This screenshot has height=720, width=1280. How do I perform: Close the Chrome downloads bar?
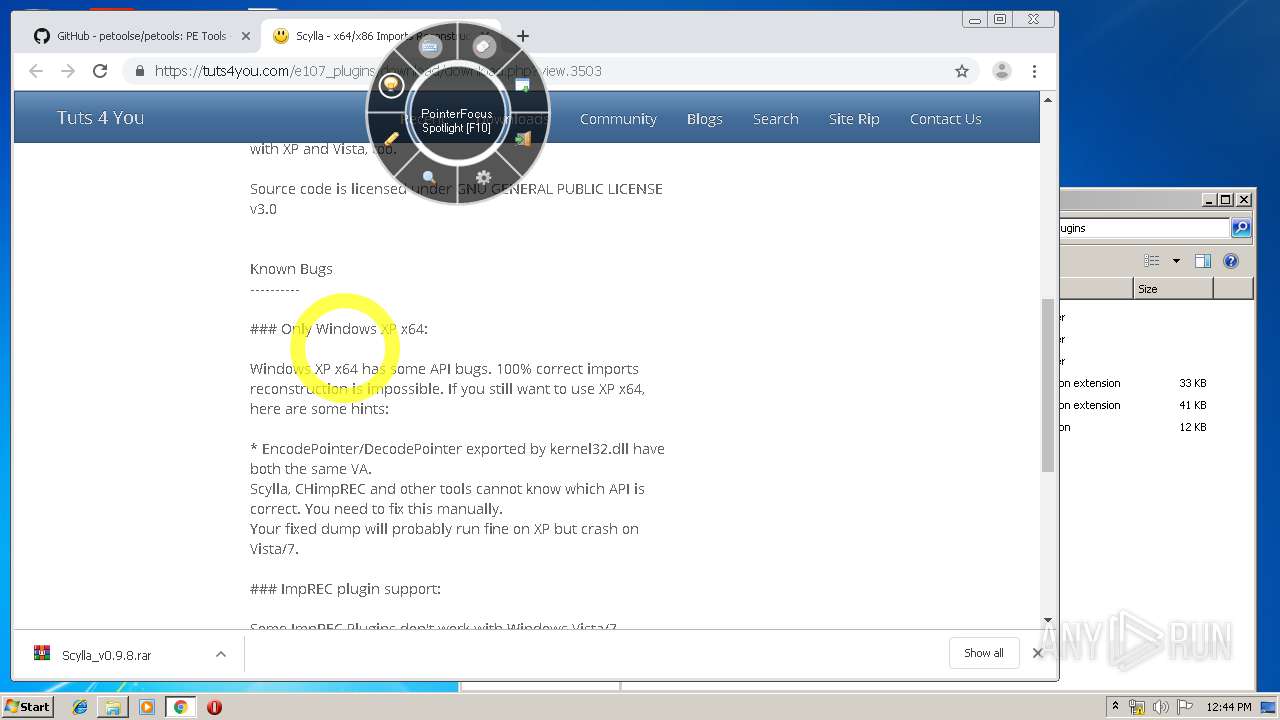pyautogui.click(x=1037, y=653)
